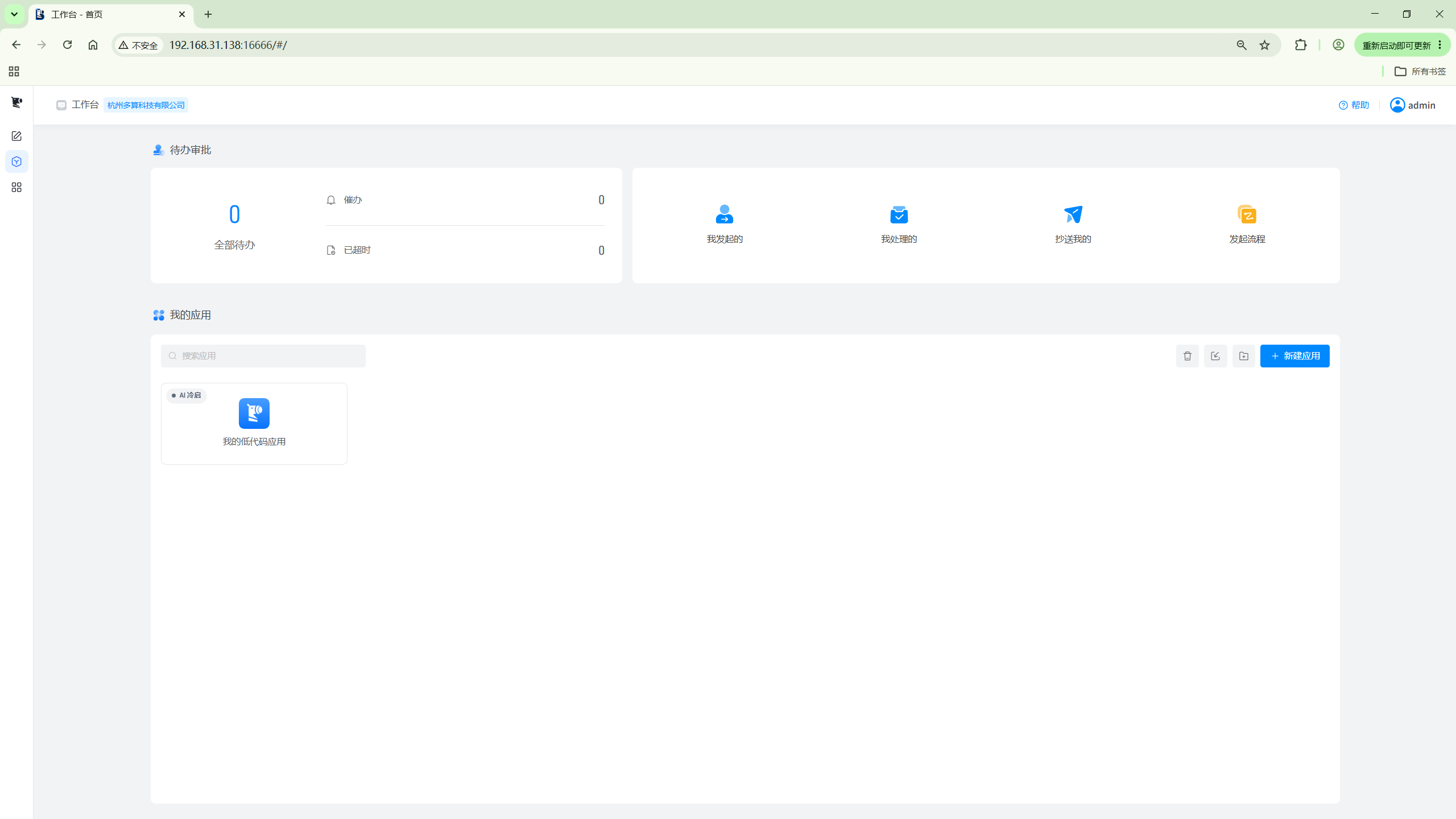
Task: Click the 不安全 site info chip
Action: 138,45
